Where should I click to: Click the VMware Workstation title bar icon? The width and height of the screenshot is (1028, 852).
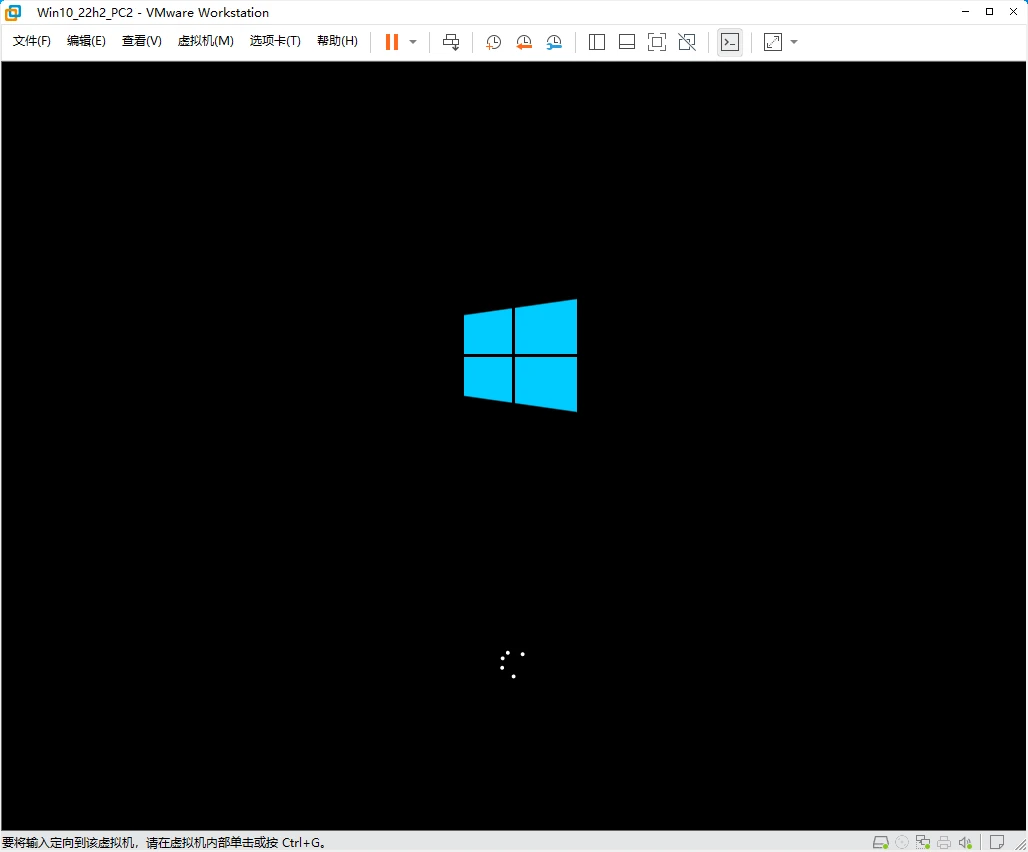pyautogui.click(x=13, y=12)
